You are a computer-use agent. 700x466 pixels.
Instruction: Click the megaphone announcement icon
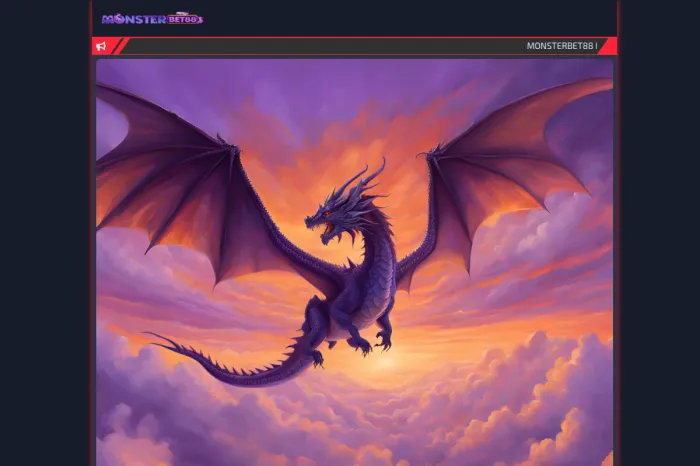pos(101,46)
